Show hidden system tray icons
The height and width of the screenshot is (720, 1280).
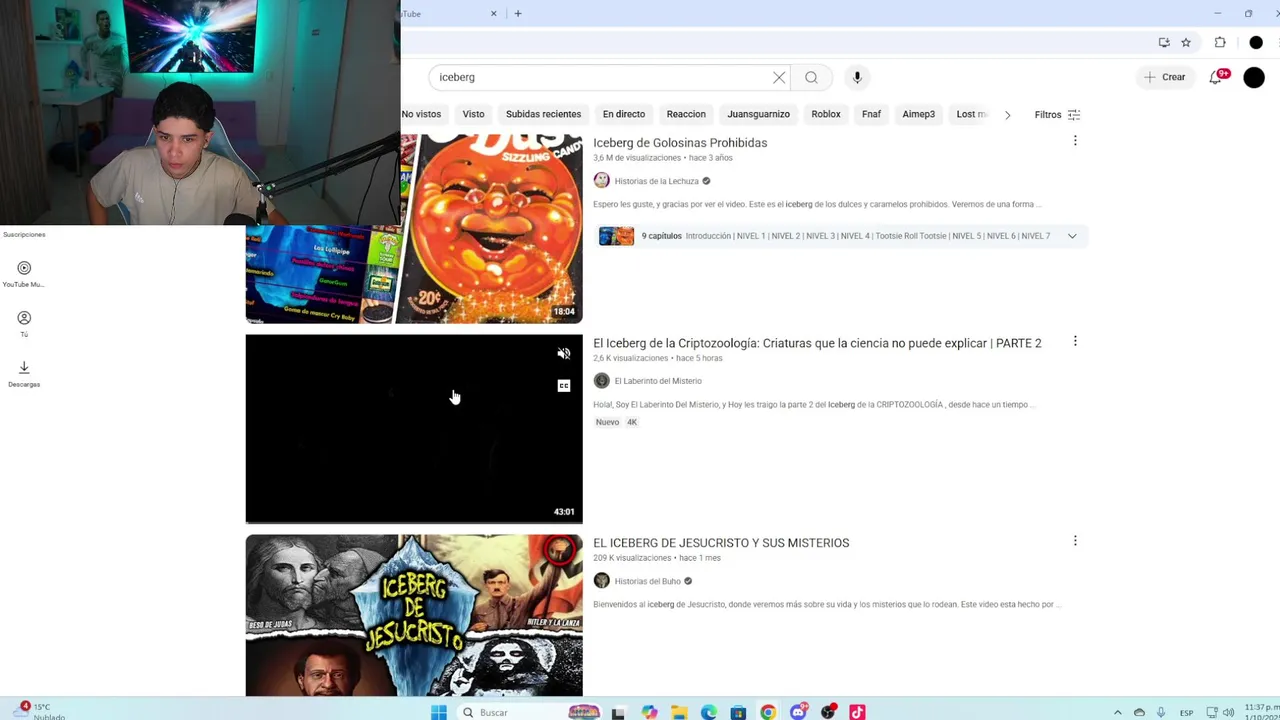point(1117,712)
